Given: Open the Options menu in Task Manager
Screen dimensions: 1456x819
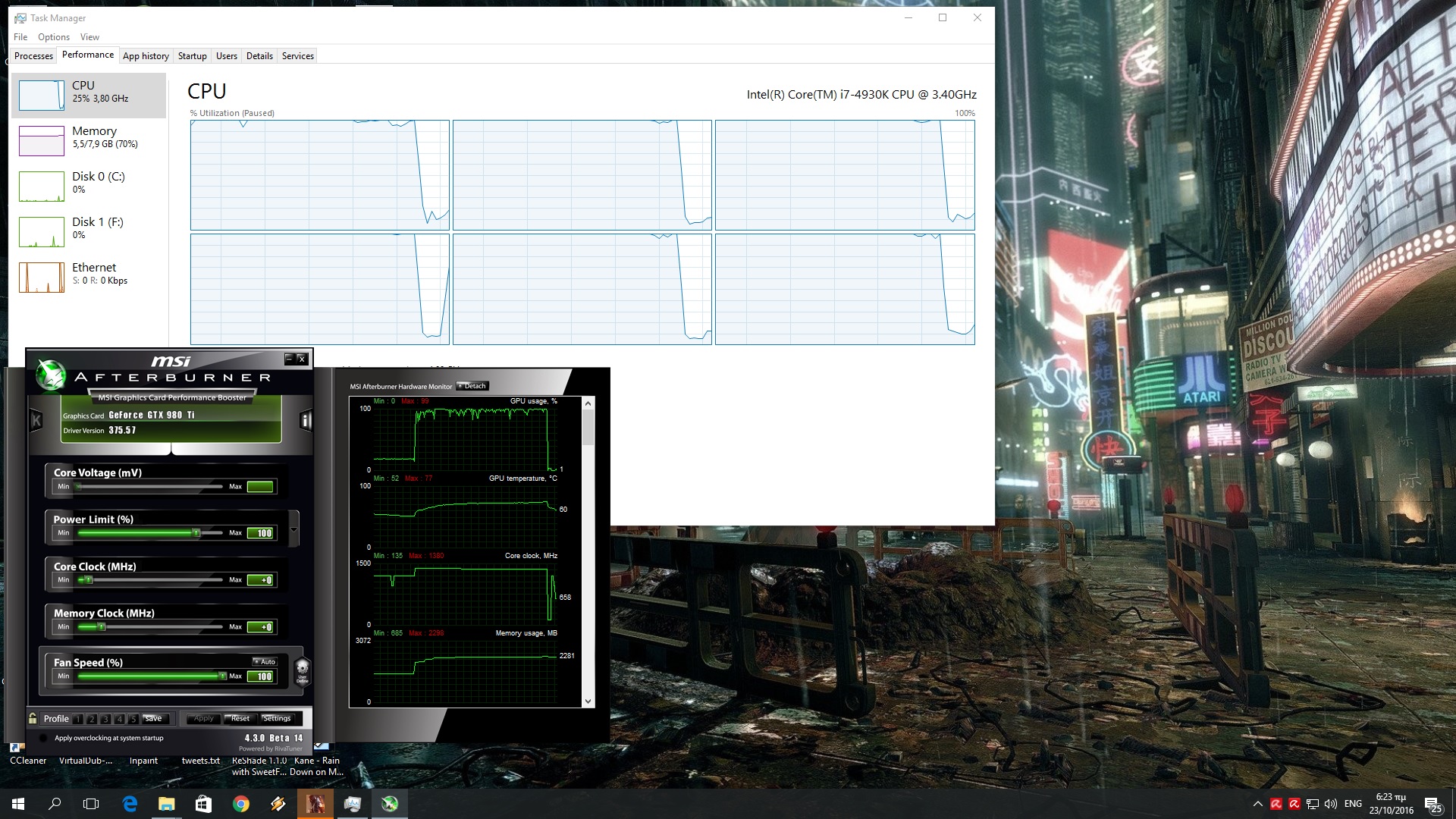Looking at the screenshot, I should (x=53, y=37).
